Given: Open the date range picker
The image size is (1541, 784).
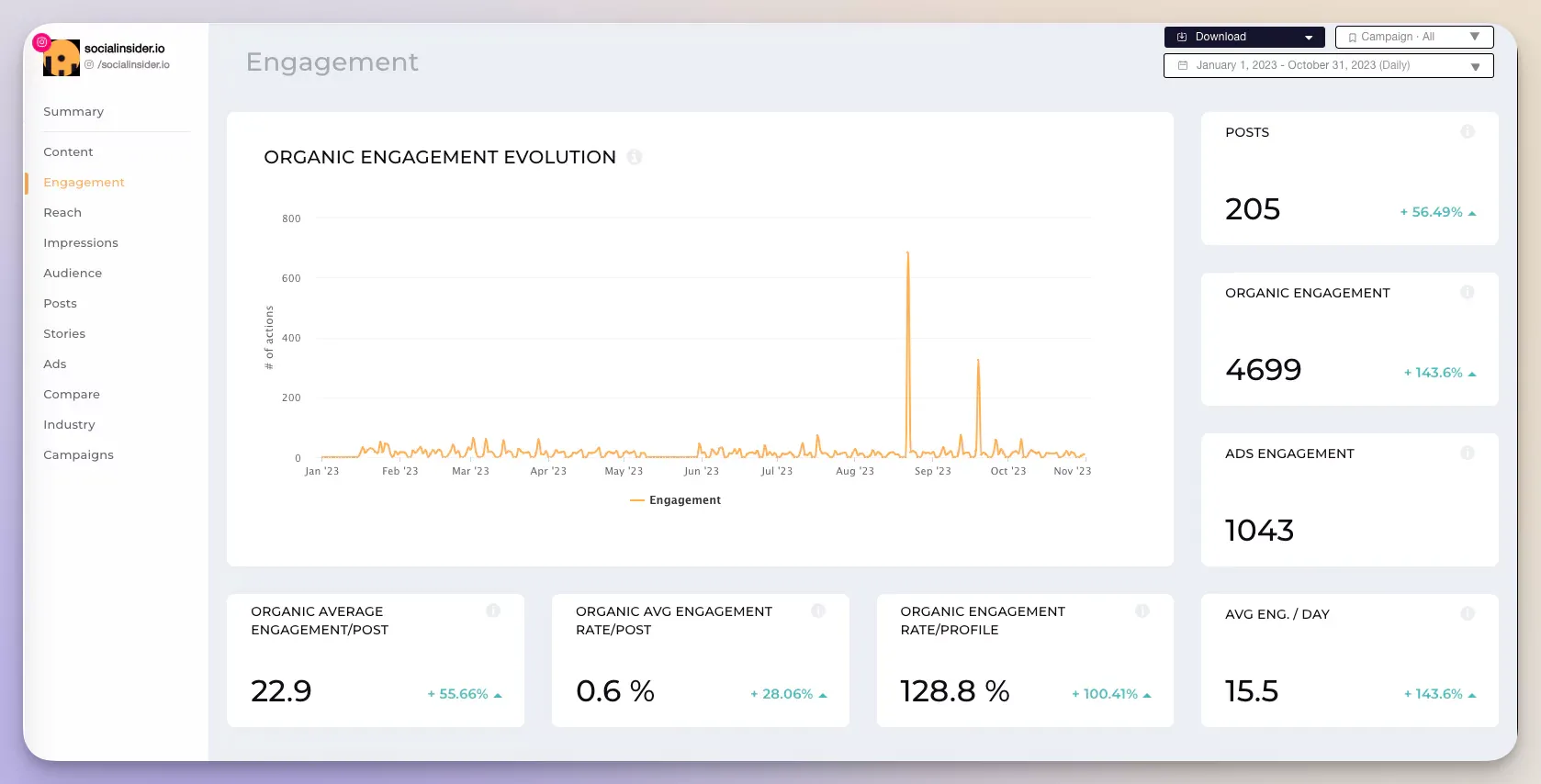Looking at the screenshot, I should coord(1328,66).
